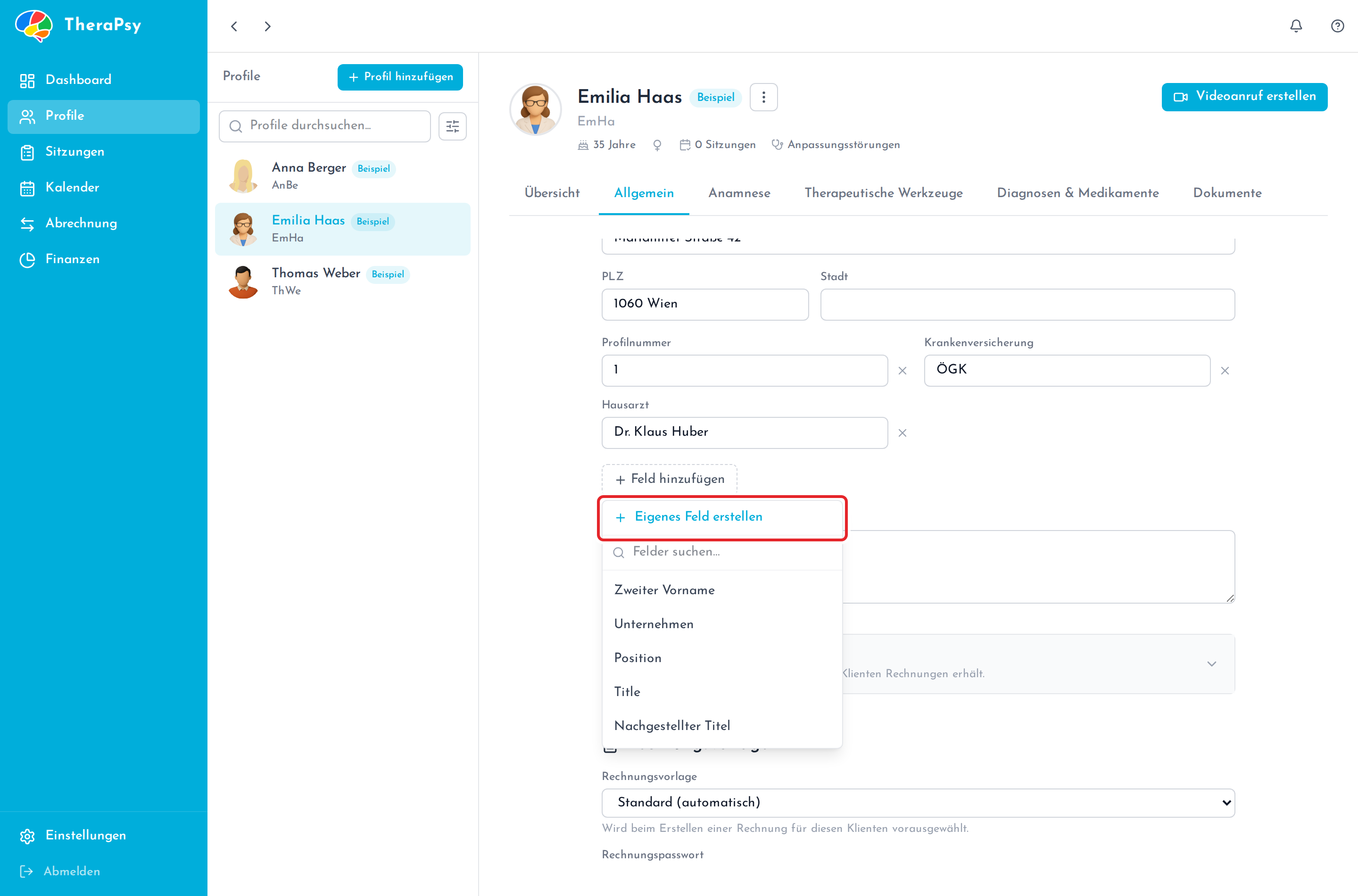The width and height of the screenshot is (1358, 896).
Task: Switch to the Dokumente tab
Action: pyautogui.click(x=1227, y=193)
